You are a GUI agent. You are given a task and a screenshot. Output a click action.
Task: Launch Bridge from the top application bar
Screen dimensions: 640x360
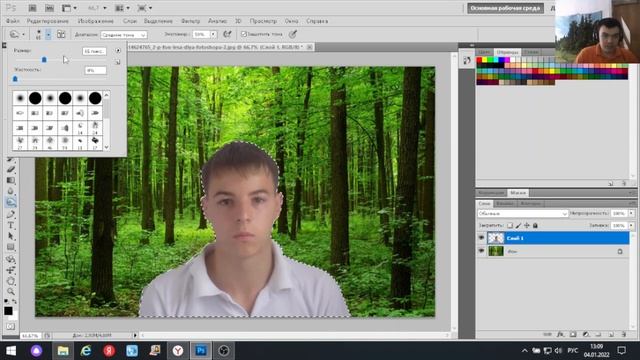tap(32, 8)
